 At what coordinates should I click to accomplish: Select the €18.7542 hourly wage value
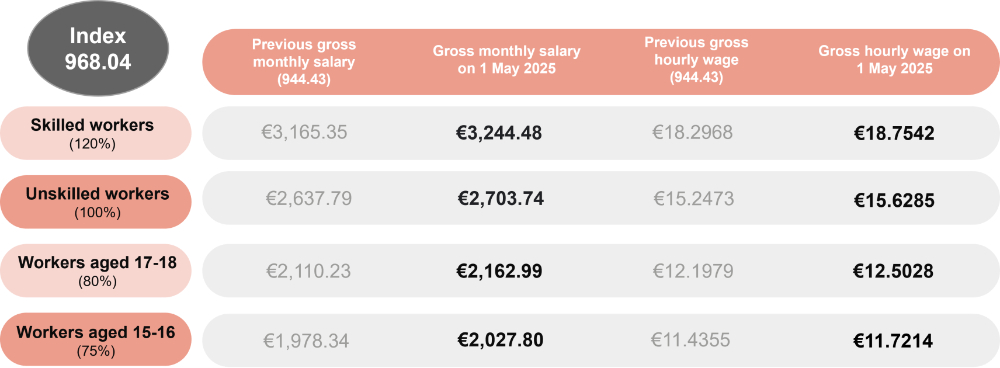coord(894,133)
